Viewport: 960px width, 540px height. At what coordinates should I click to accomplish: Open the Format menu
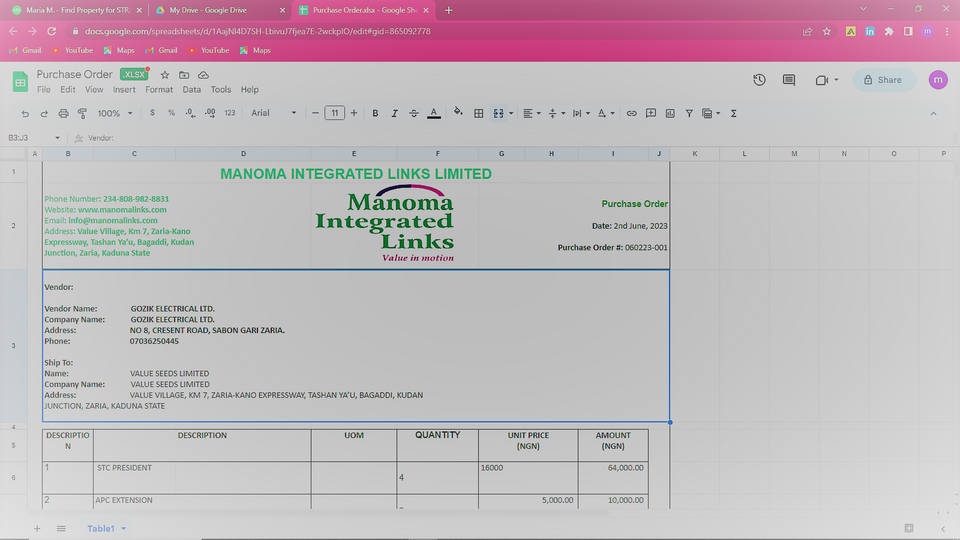tap(159, 89)
